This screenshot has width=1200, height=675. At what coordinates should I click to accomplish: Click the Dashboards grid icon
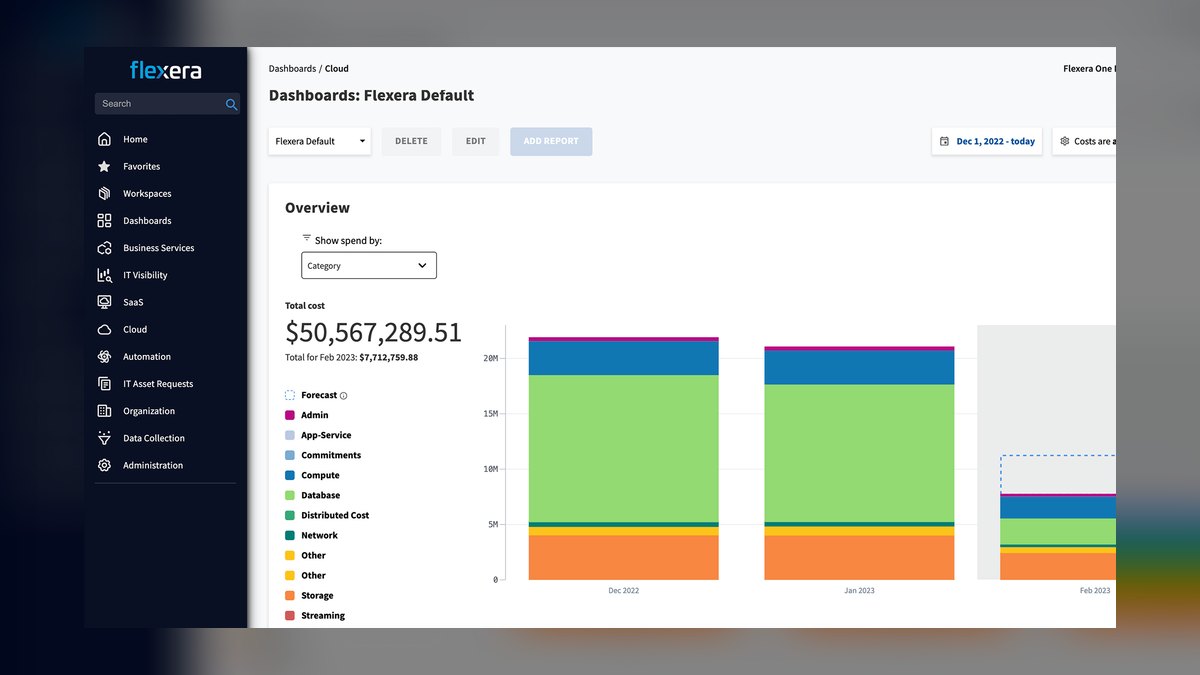tap(104, 220)
